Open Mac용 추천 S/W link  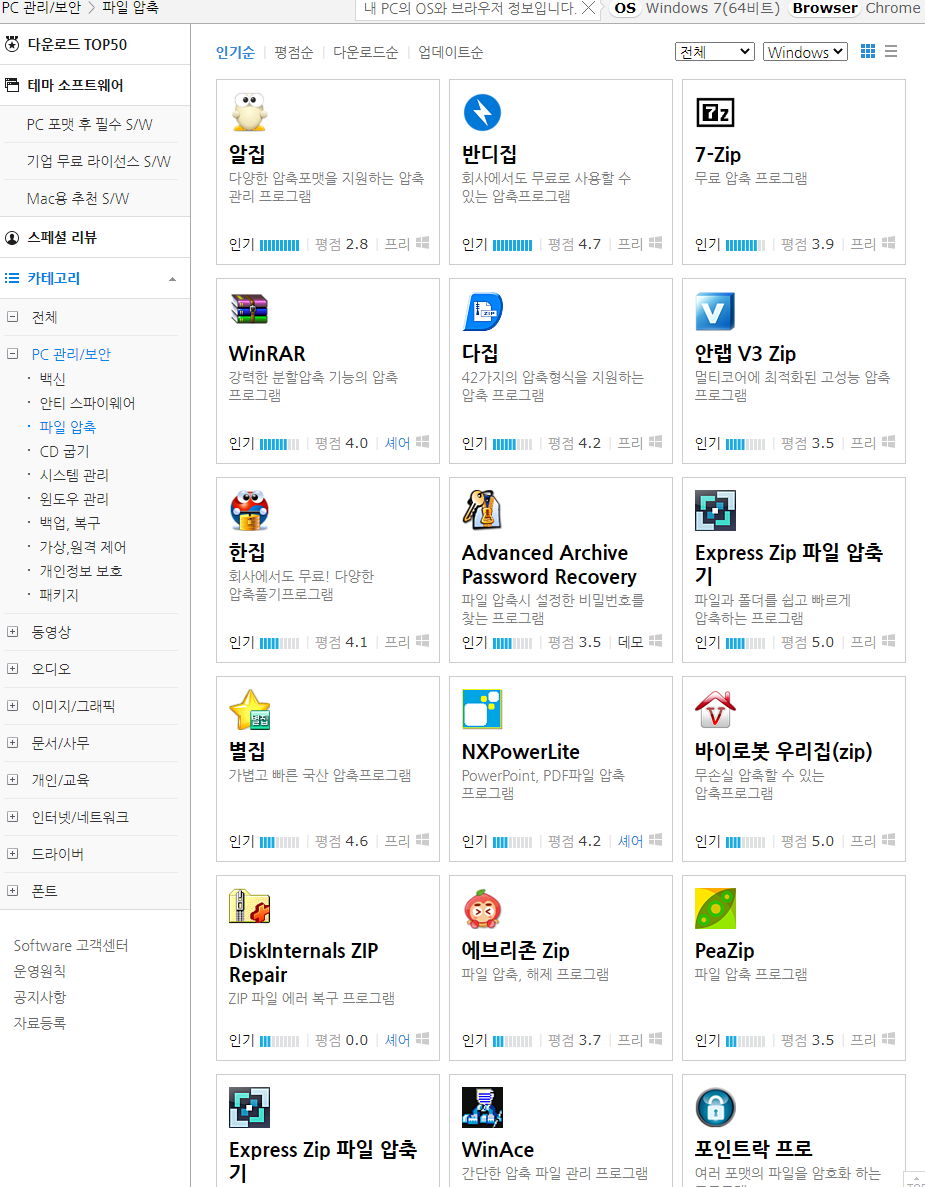pos(78,198)
